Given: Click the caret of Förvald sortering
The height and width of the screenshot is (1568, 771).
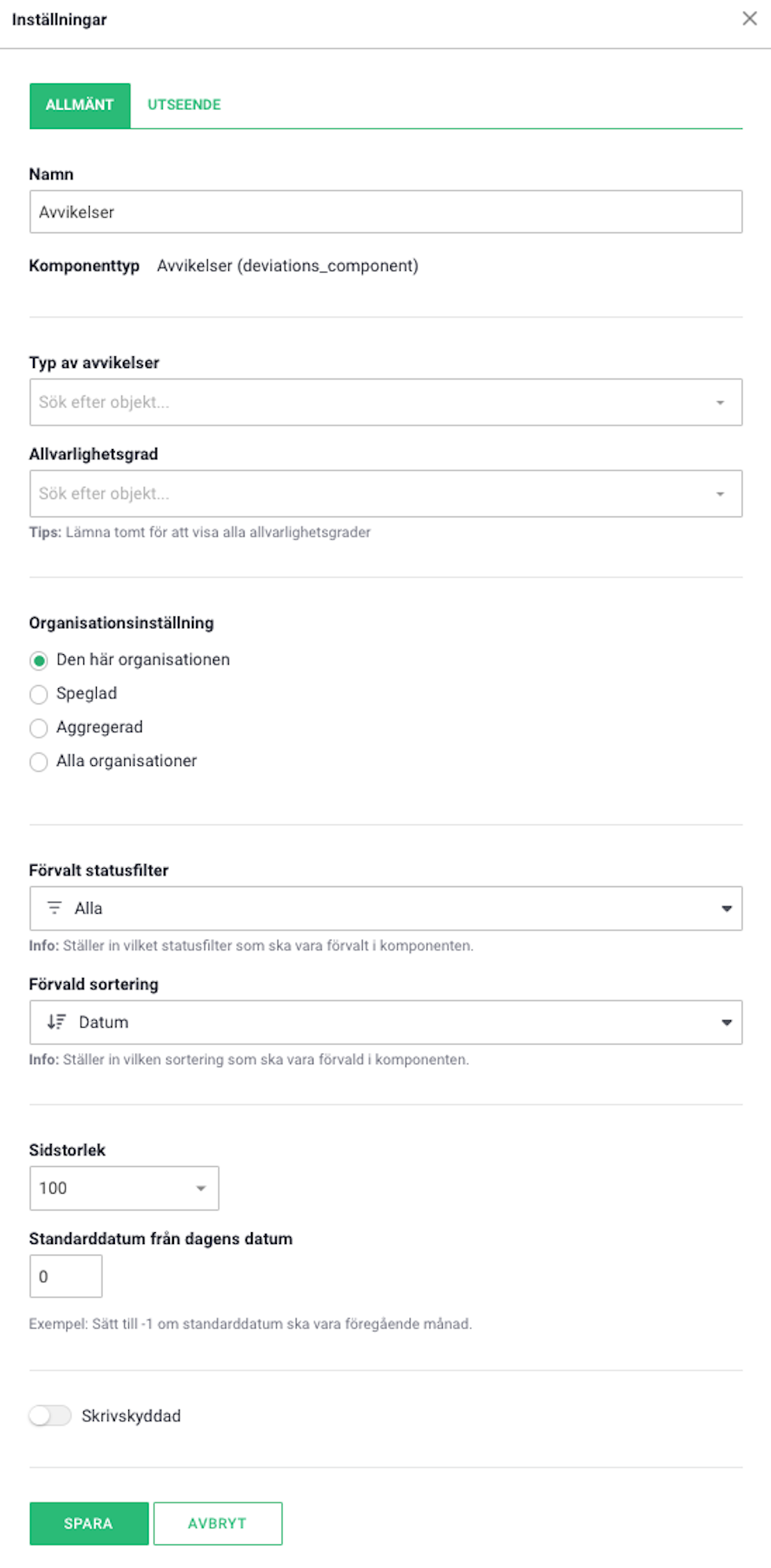Looking at the screenshot, I should coord(726,1022).
